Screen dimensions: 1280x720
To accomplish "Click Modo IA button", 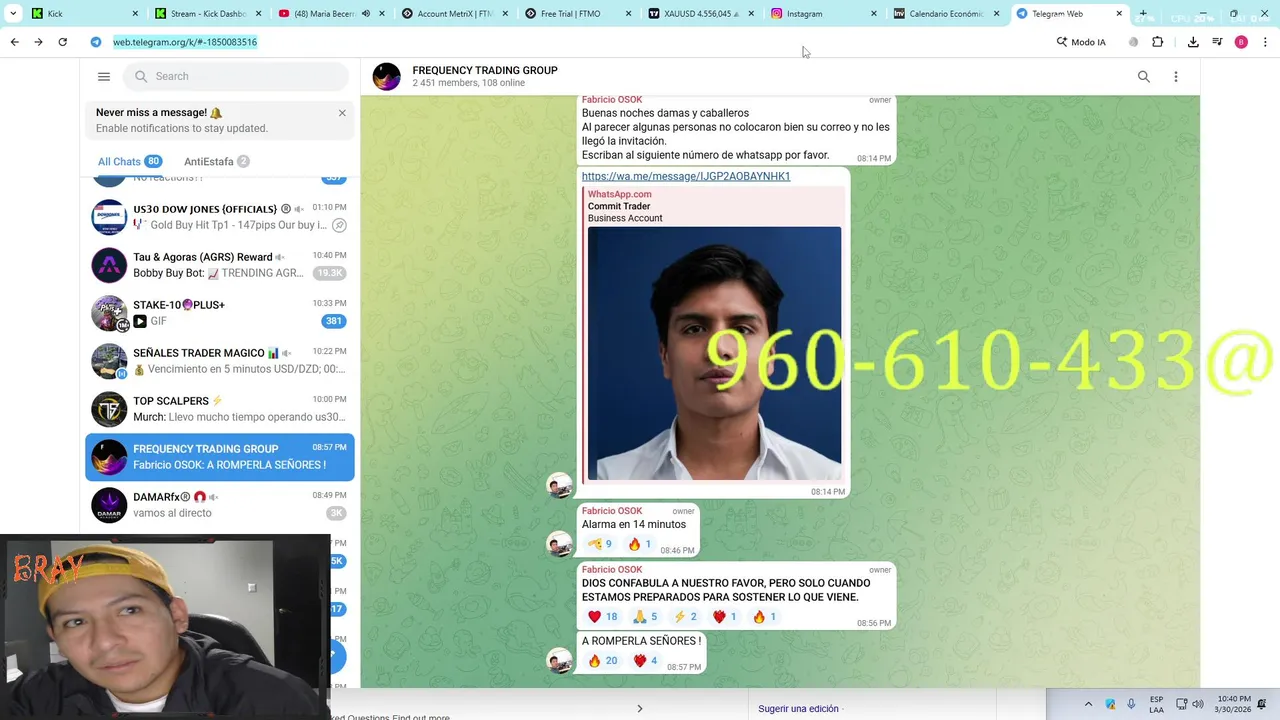I will 1081,42.
